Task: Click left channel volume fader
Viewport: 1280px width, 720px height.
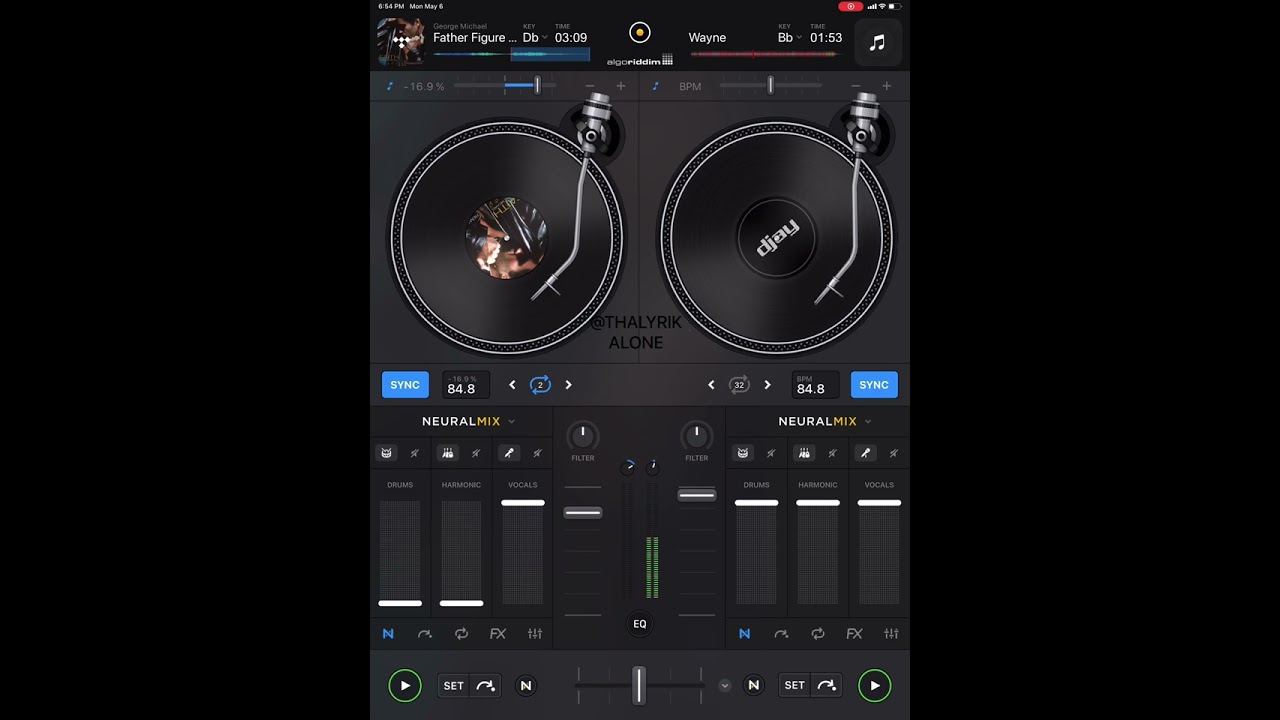Action: (583, 512)
